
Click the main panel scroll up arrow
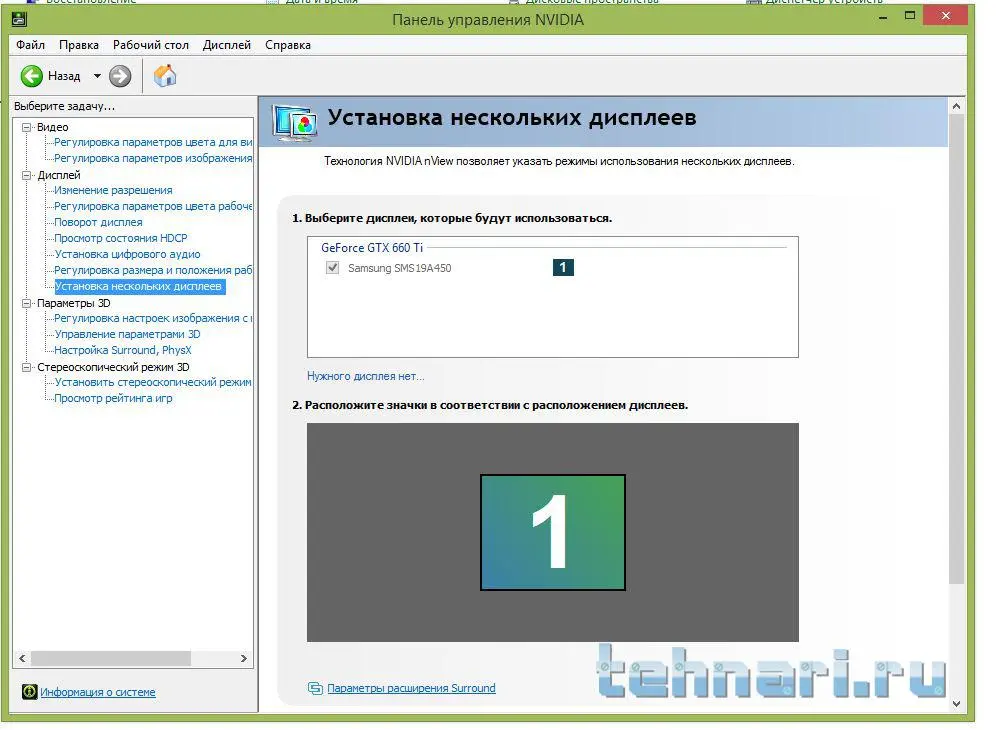pos(957,107)
